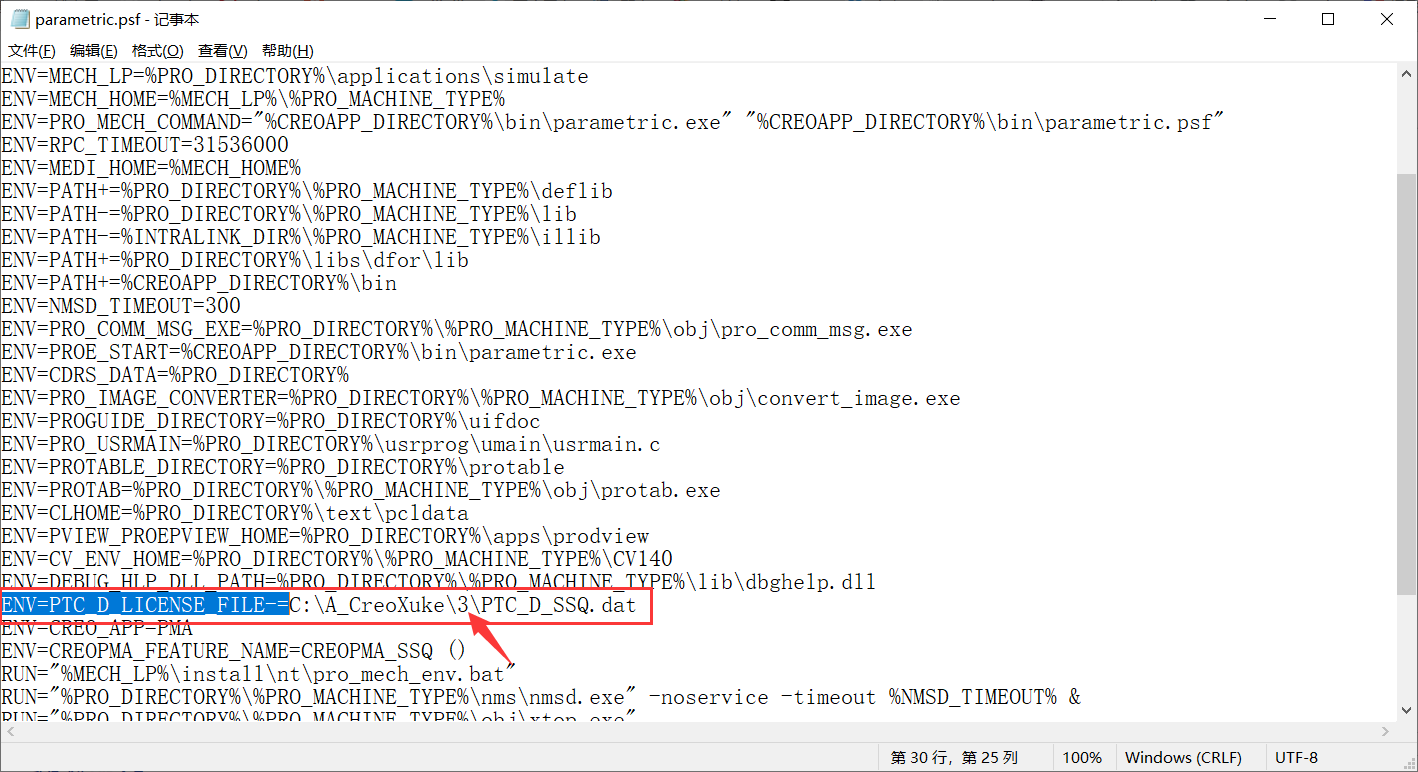Click the ENV=CLHOME line
The width and height of the screenshot is (1418, 772).
[x=235, y=513]
